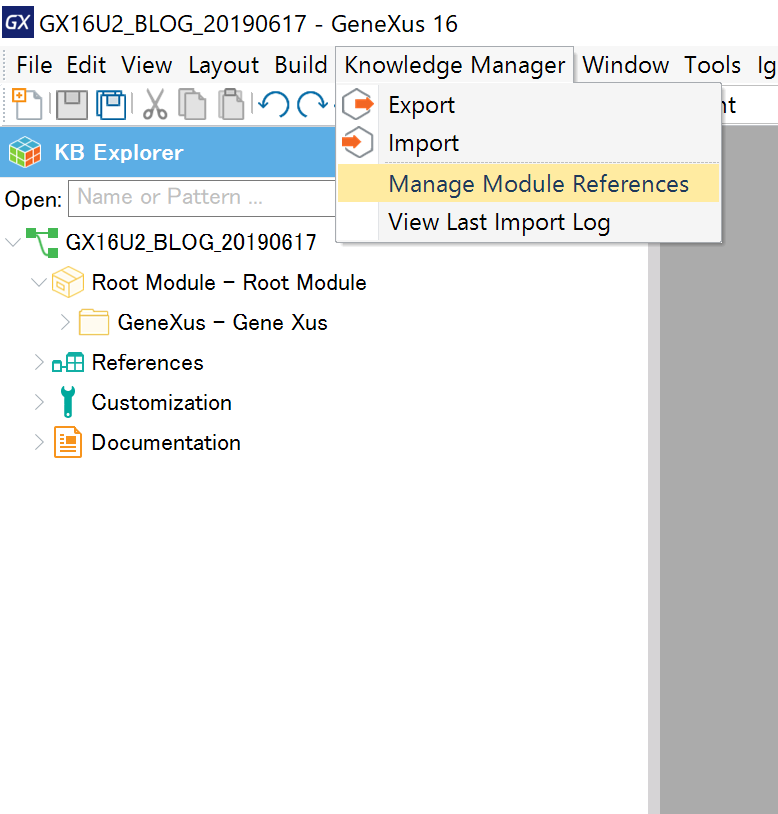
Task: Collapse the GX16U2_BLOG_20190617 root node
Action: pos(12,242)
